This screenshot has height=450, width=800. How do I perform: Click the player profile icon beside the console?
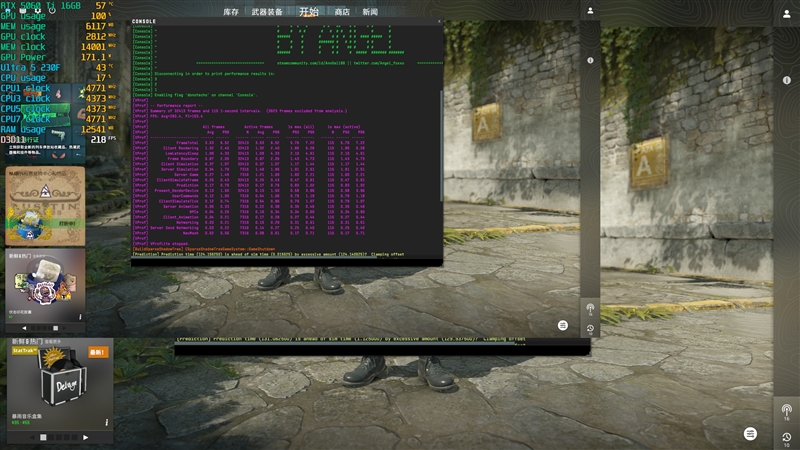click(590, 11)
